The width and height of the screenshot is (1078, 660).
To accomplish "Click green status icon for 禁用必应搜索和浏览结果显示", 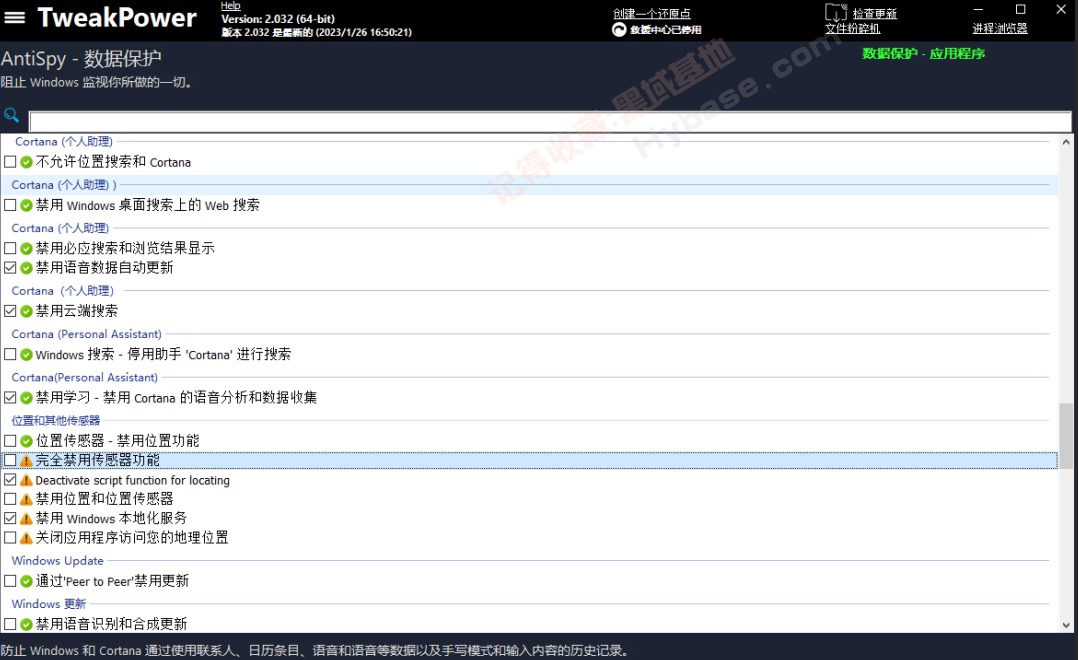I will [26, 248].
